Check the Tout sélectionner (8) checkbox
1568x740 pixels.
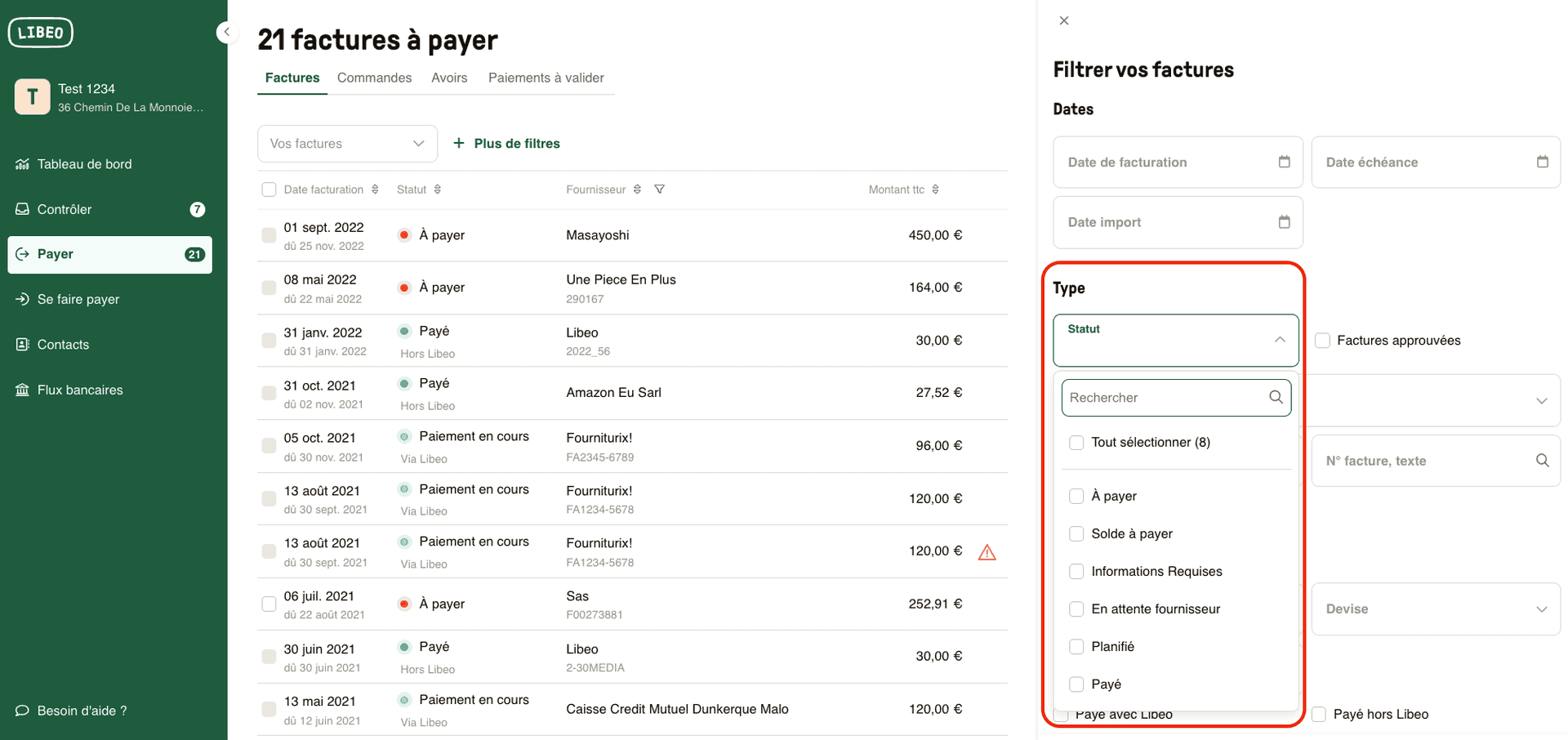pyautogui.click(x=1076, y=443)
